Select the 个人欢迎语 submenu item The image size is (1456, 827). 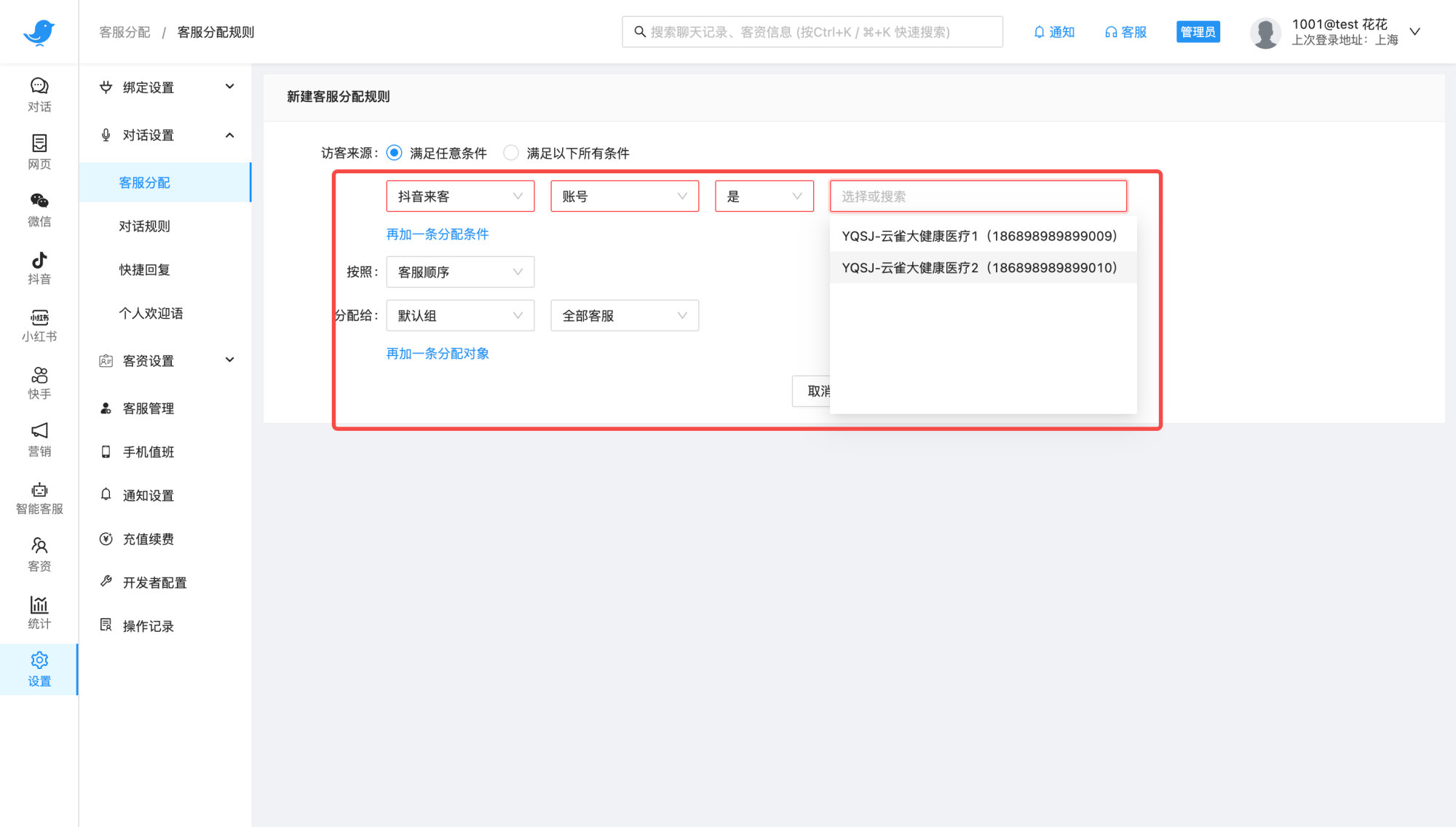[x=165, y=314]
